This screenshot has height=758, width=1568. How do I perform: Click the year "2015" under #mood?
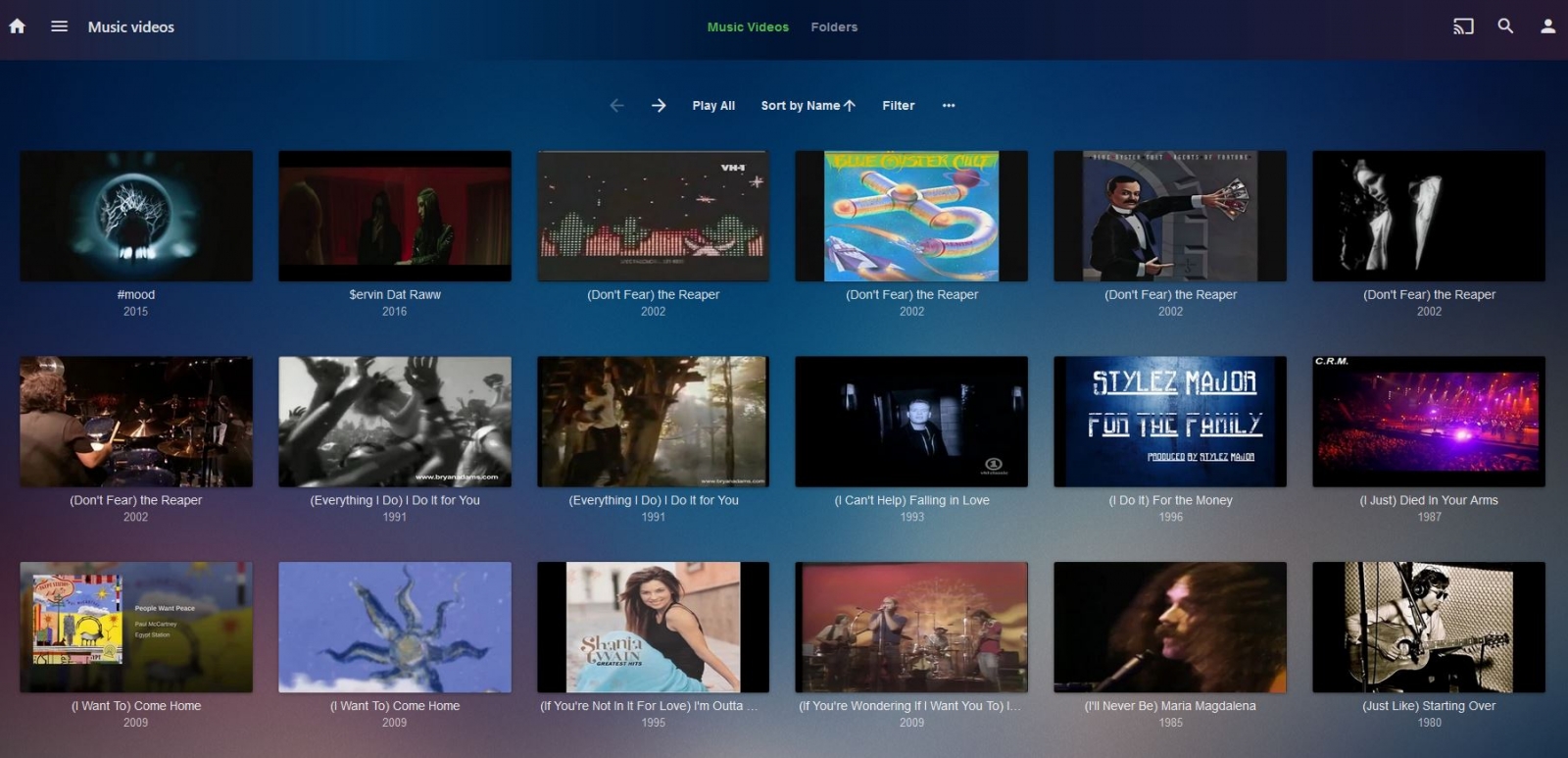tap(136, 312)
